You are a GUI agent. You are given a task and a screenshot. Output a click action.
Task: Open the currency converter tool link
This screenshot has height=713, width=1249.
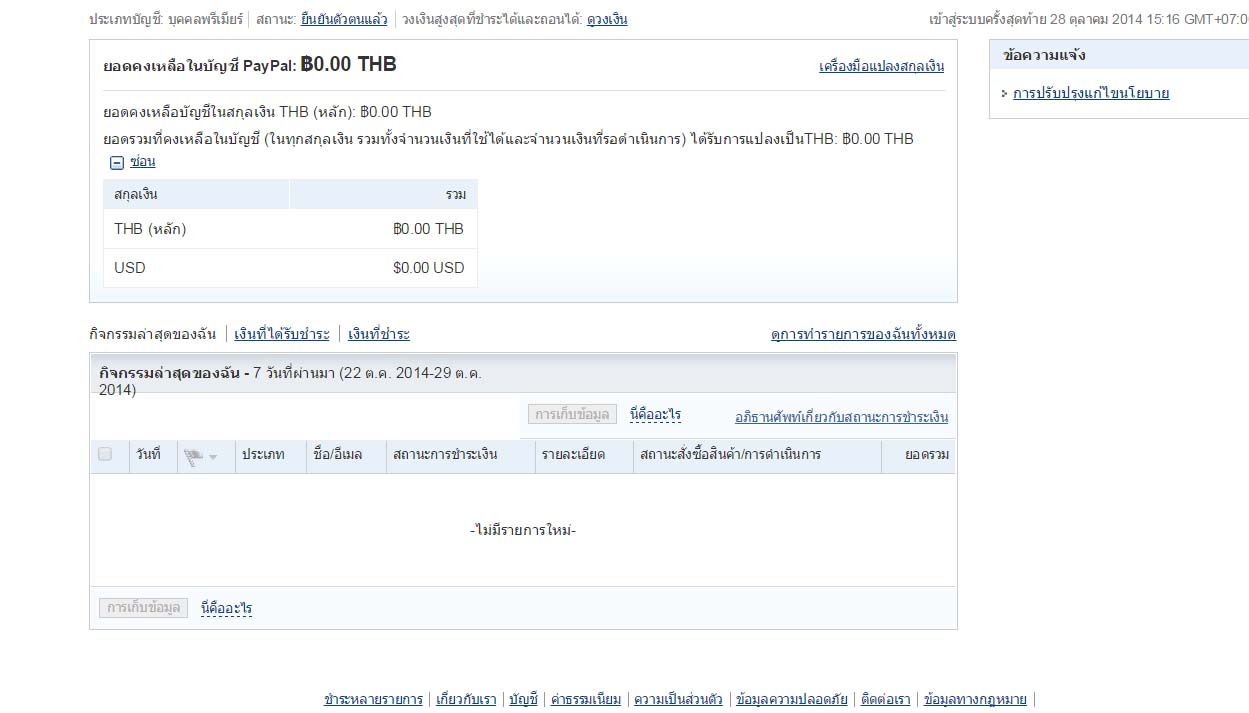coord(881,66)
